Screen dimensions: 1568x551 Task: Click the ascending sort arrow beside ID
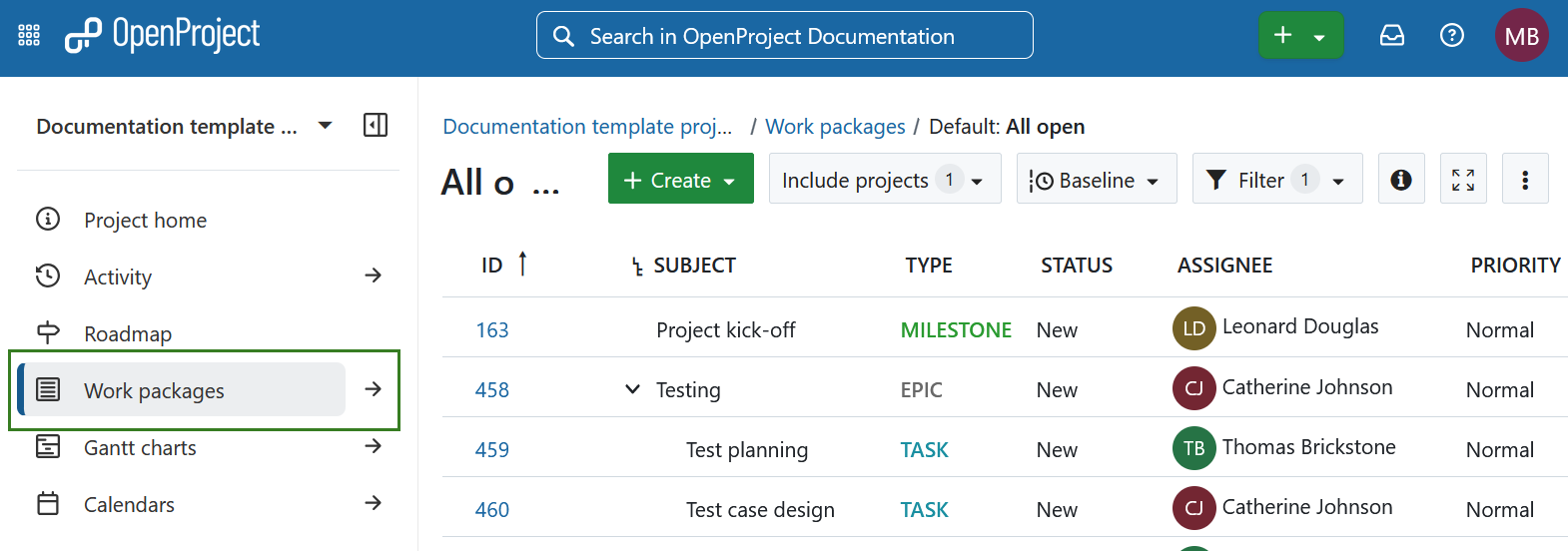point(522,264)
